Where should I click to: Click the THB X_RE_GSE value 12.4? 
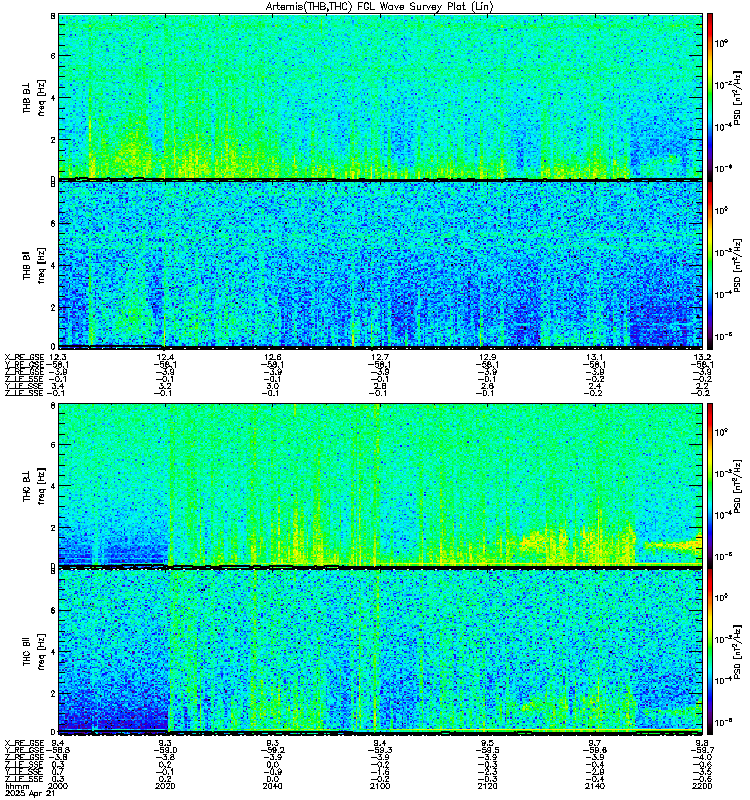tap(165, 357)
